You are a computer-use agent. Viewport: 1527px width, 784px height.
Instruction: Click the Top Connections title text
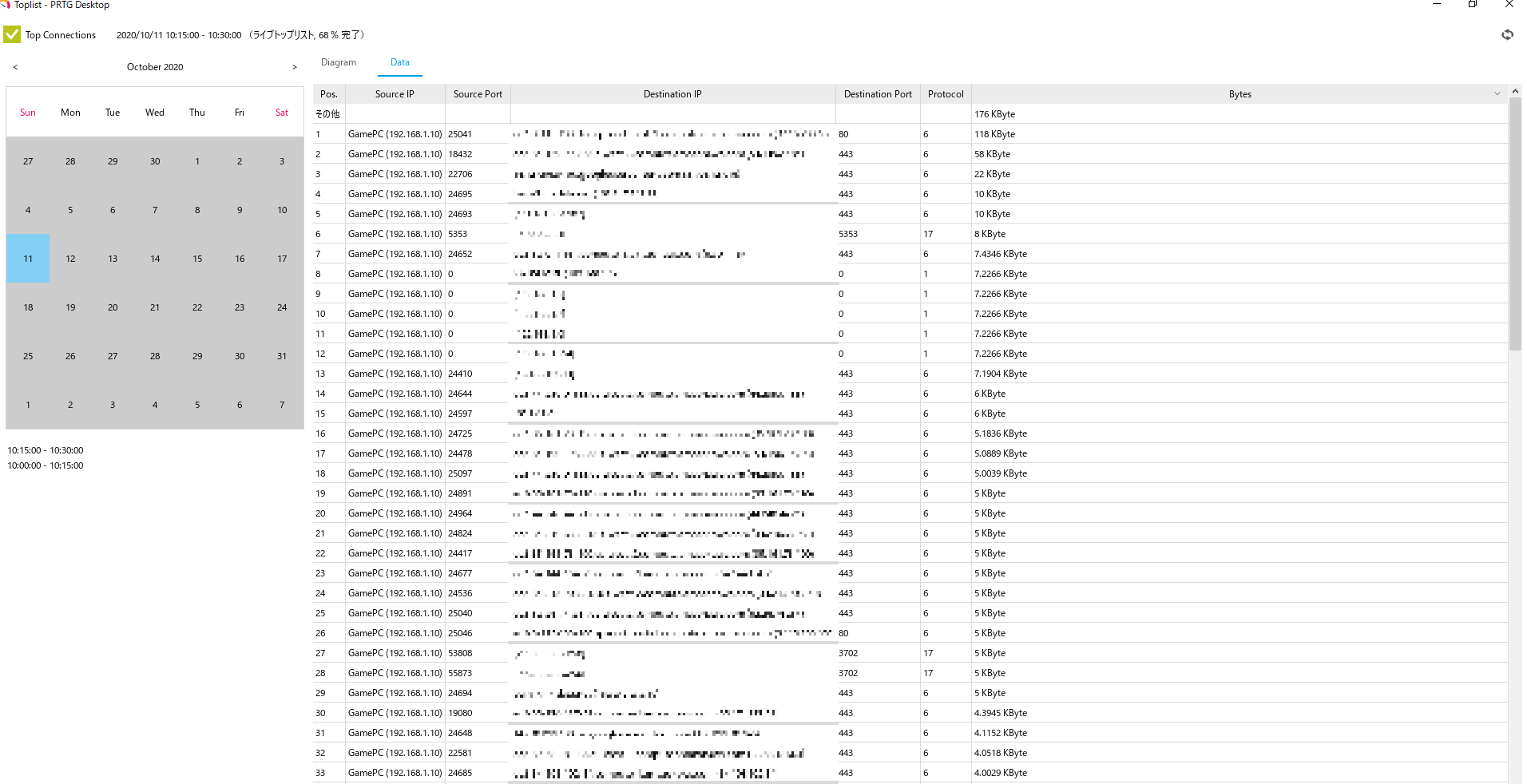(x=61, y=35)
